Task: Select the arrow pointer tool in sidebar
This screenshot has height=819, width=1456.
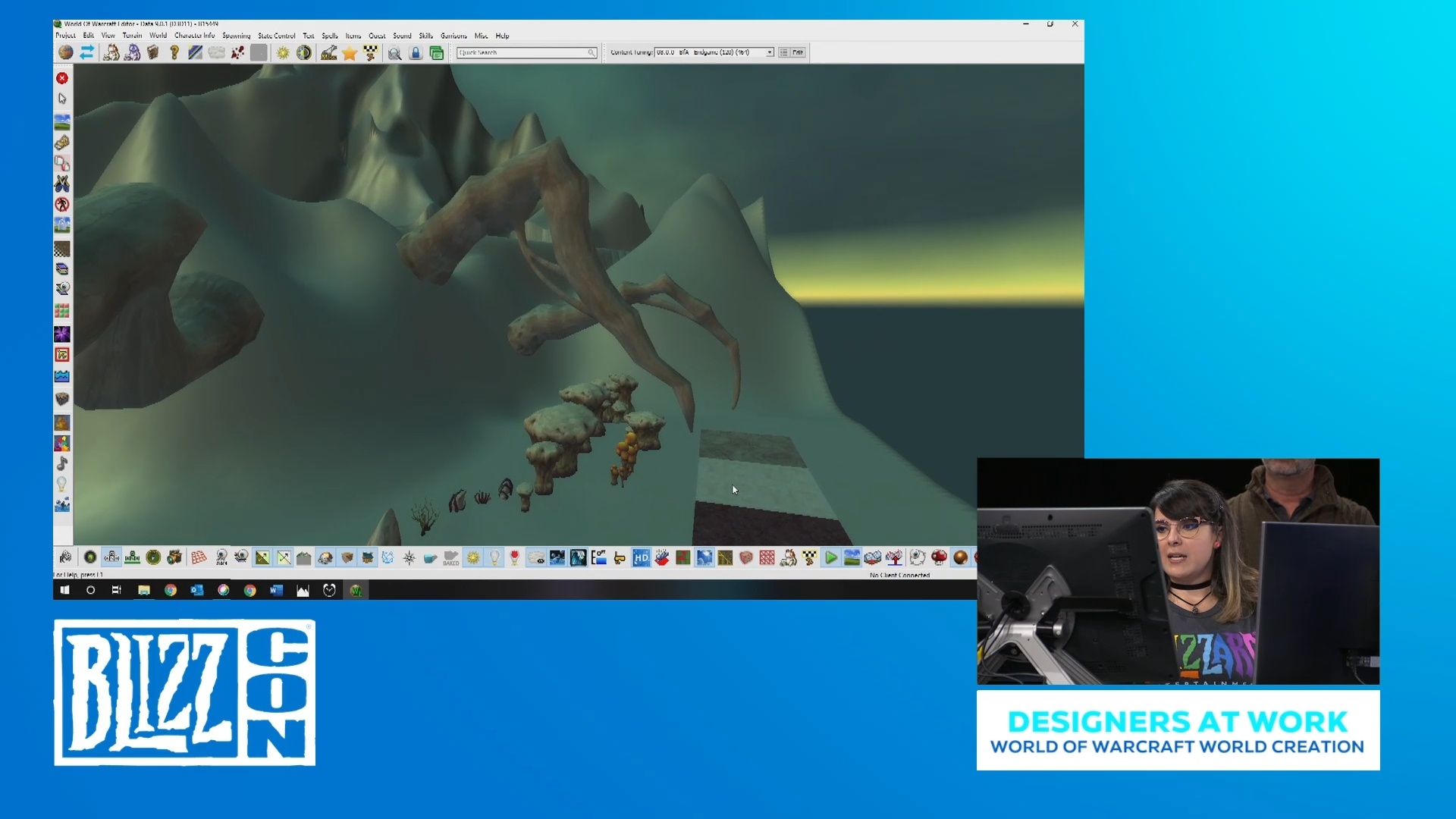Action: (x=62, y=99)
